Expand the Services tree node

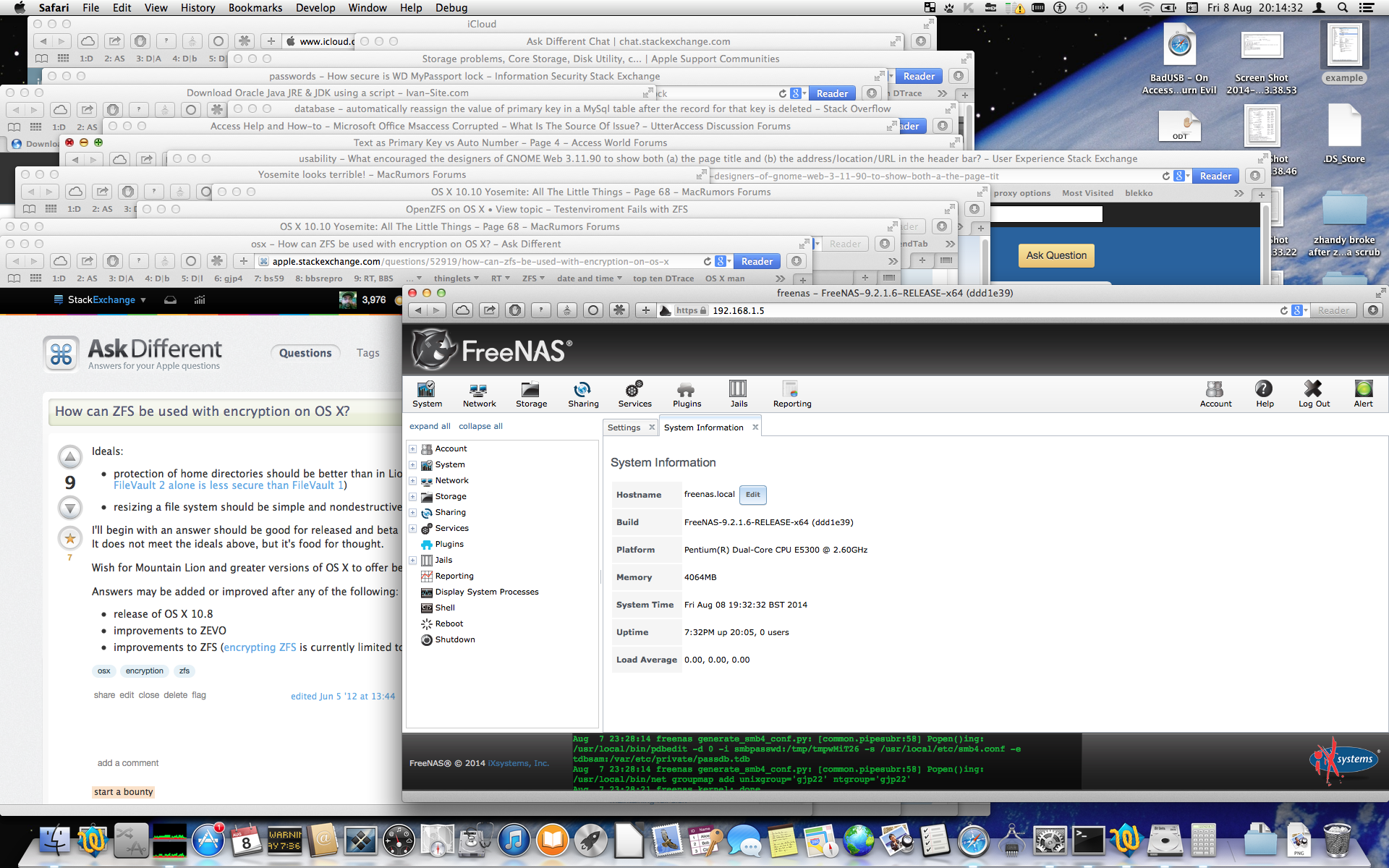coord(412,528)
